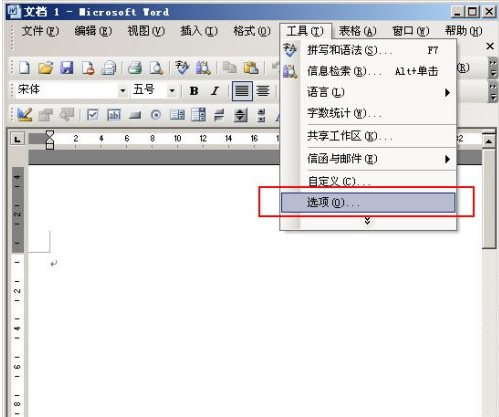The height and width of the screenshot is (417, 499).
Task: Insert Toggle Button control
Action: tap(219, 115)
